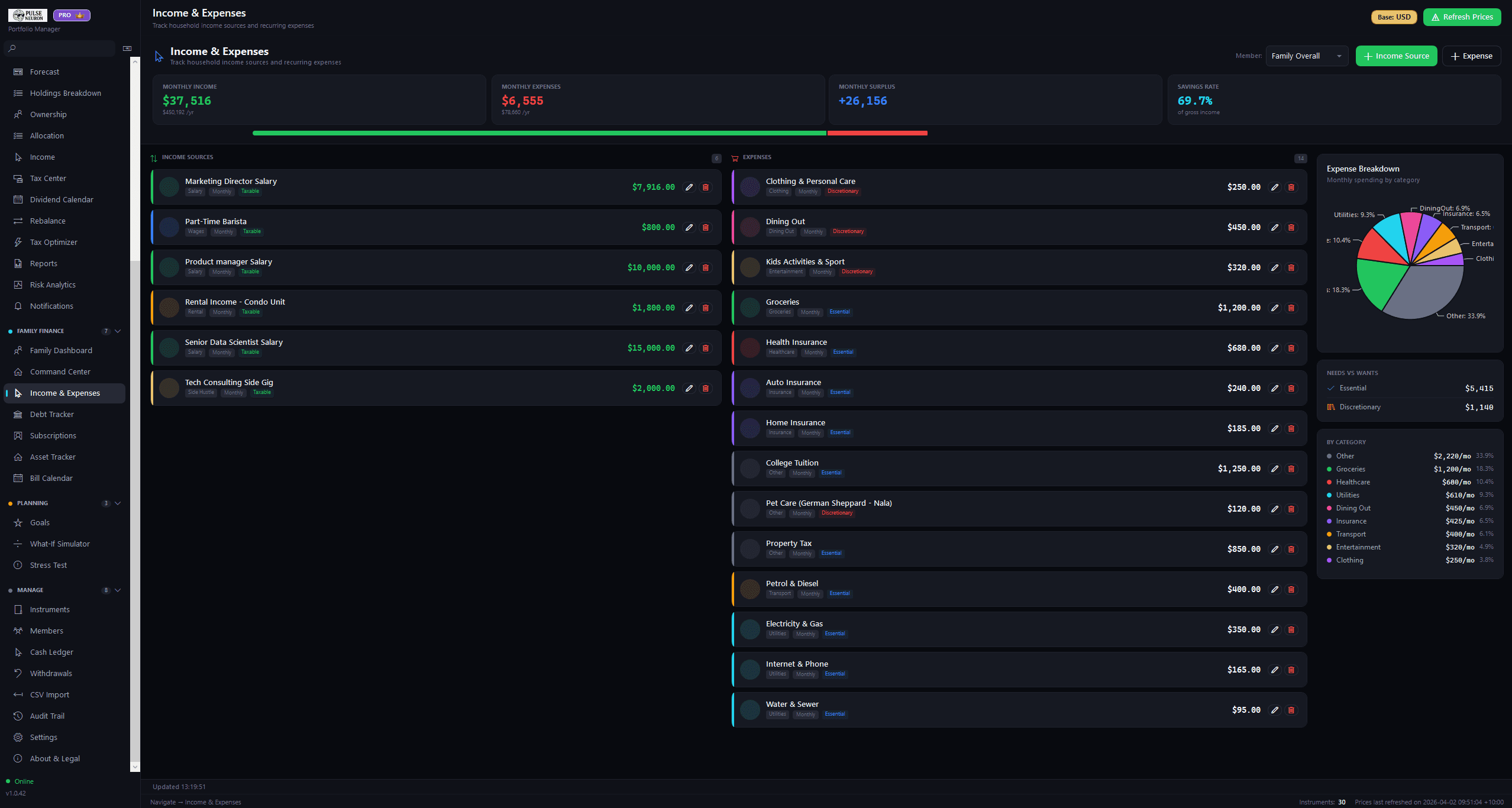Switch to the Debt Tracker section

point(52,414)
